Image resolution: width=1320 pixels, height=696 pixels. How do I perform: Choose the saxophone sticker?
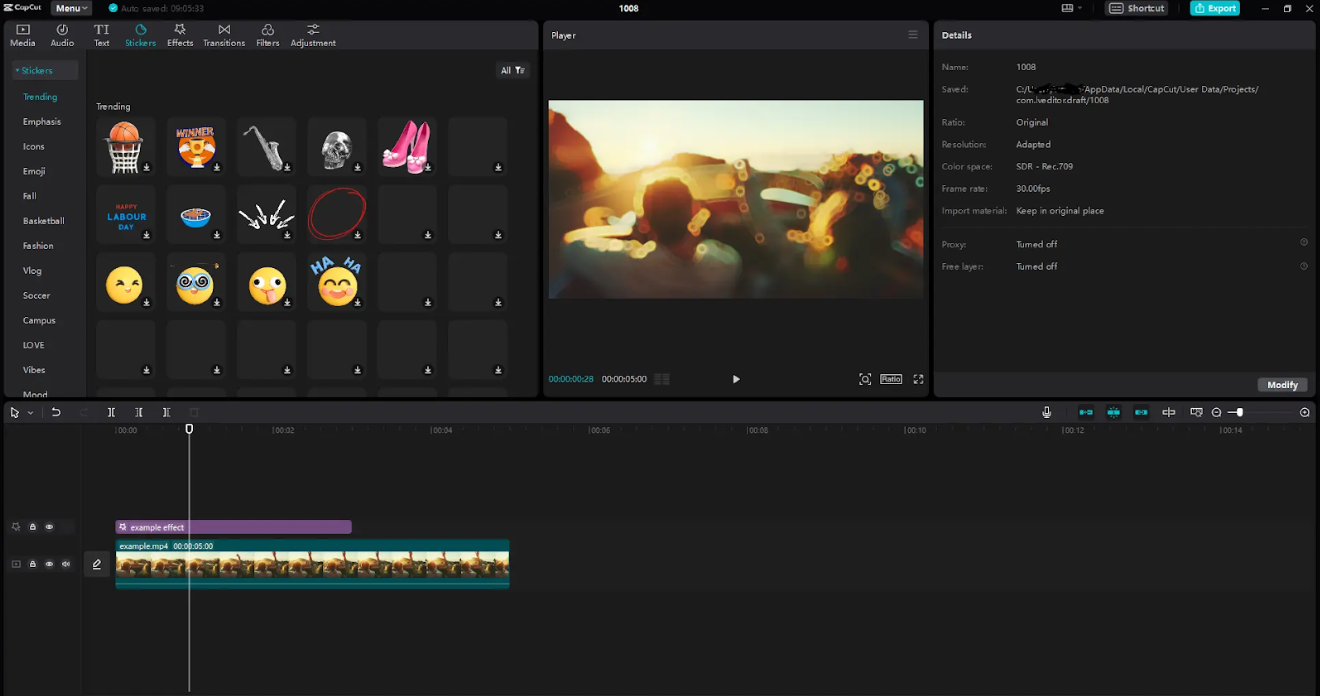point(266,146)
